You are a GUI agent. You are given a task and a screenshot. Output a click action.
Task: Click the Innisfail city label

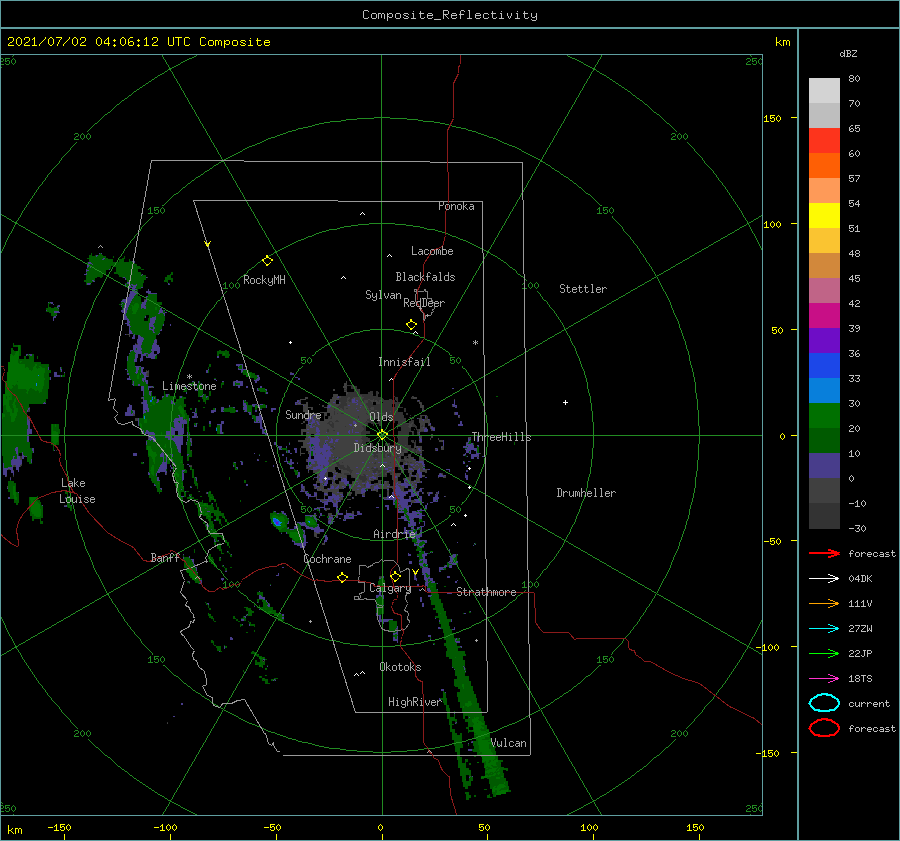(404, 362)
